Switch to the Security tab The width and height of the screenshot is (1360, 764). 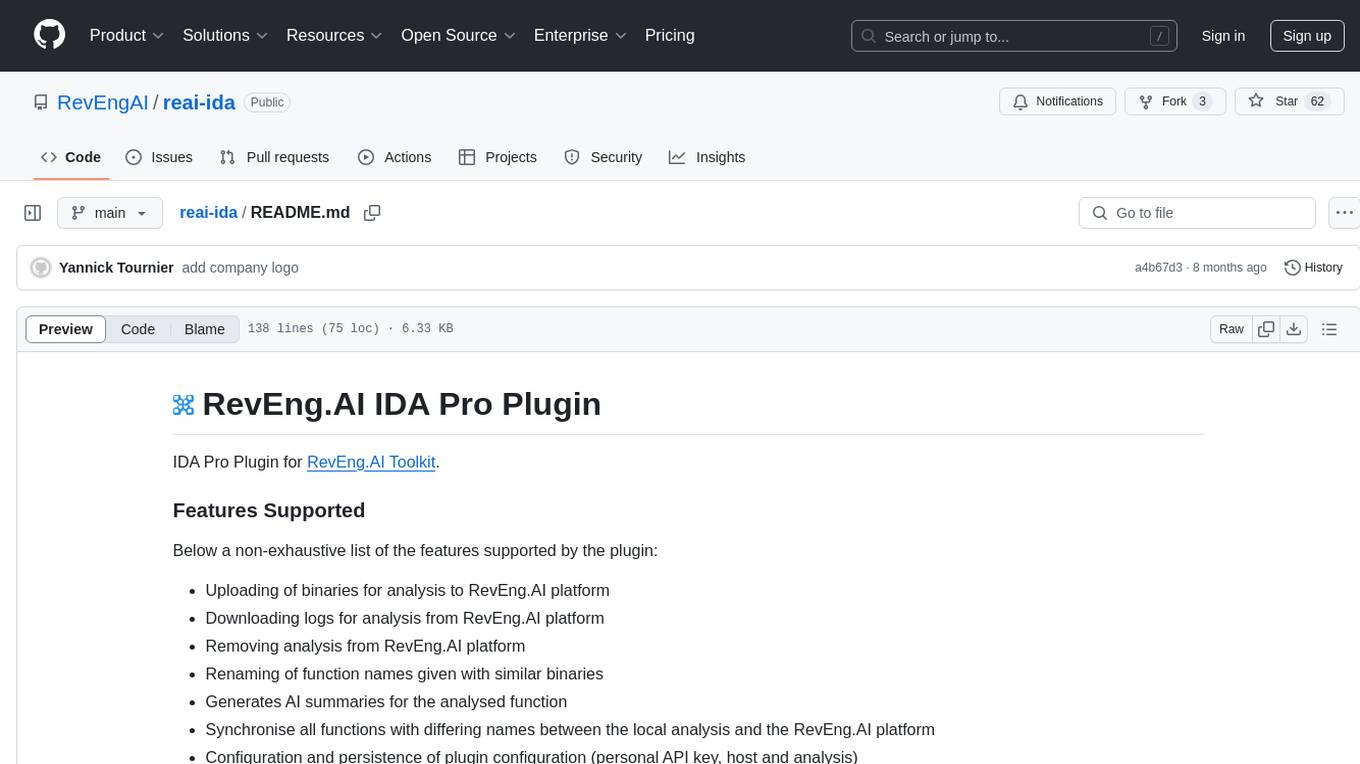[x=603, y=157]
